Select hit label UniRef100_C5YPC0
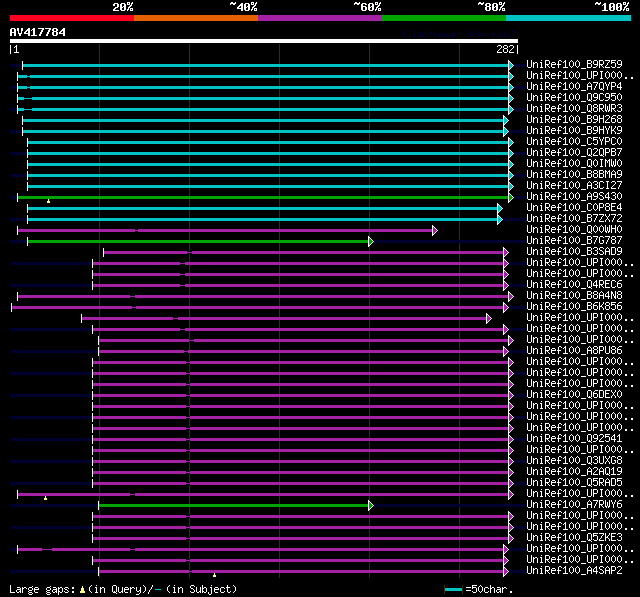 [574, 142]
